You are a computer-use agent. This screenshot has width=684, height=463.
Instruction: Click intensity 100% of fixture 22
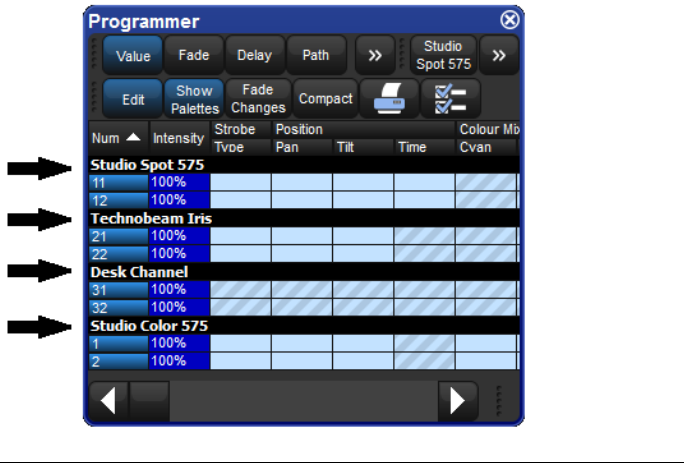pyautogui.click(x=180, y=254)
